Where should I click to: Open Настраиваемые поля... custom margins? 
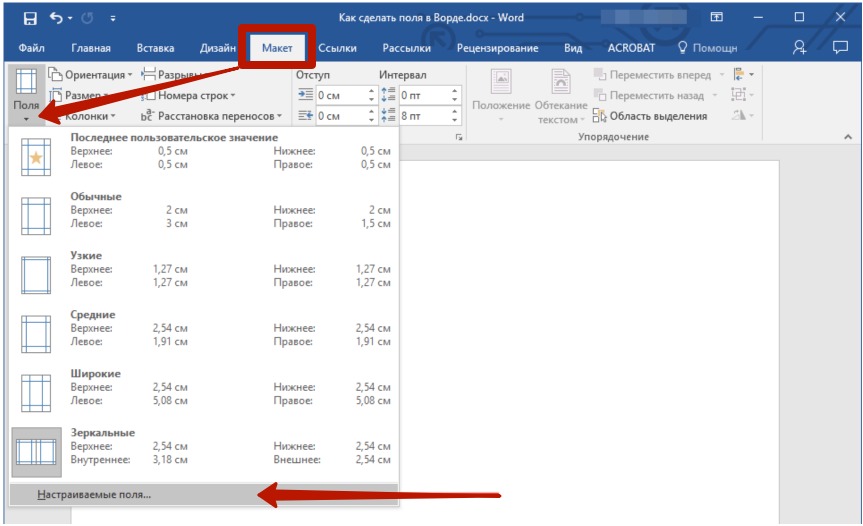204,495
